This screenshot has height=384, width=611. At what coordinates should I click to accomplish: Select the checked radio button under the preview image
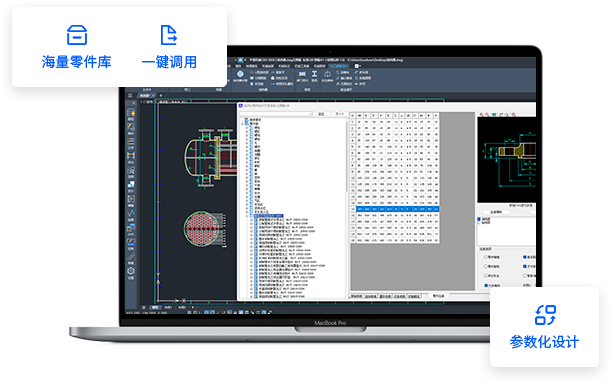(x=479, y=219)
